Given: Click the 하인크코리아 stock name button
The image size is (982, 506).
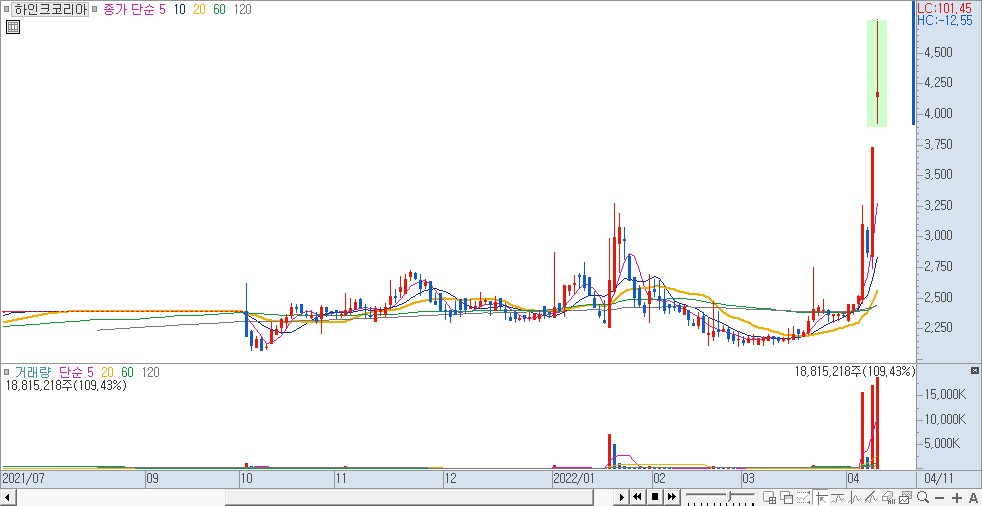Looking at the screenshot, I should pos(51,10).
